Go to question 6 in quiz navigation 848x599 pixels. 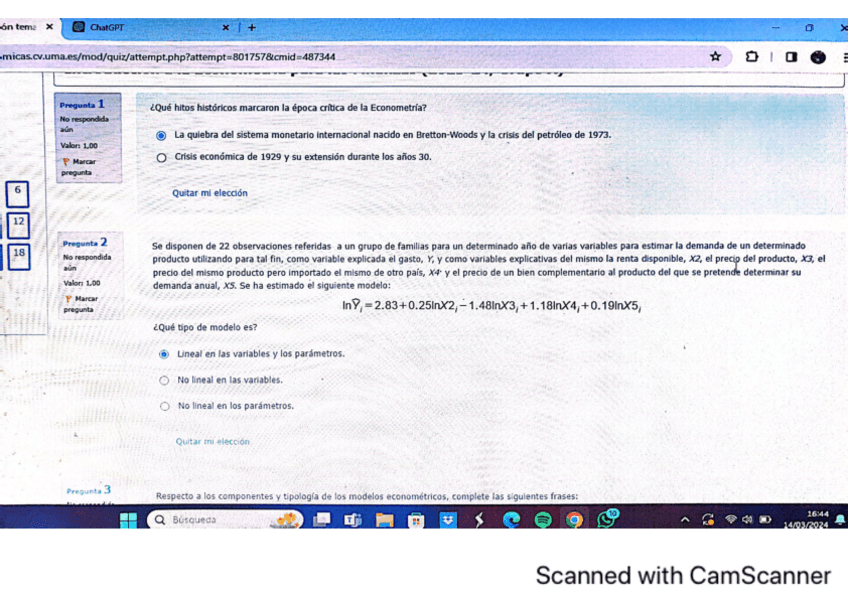[x=17, y=194]
